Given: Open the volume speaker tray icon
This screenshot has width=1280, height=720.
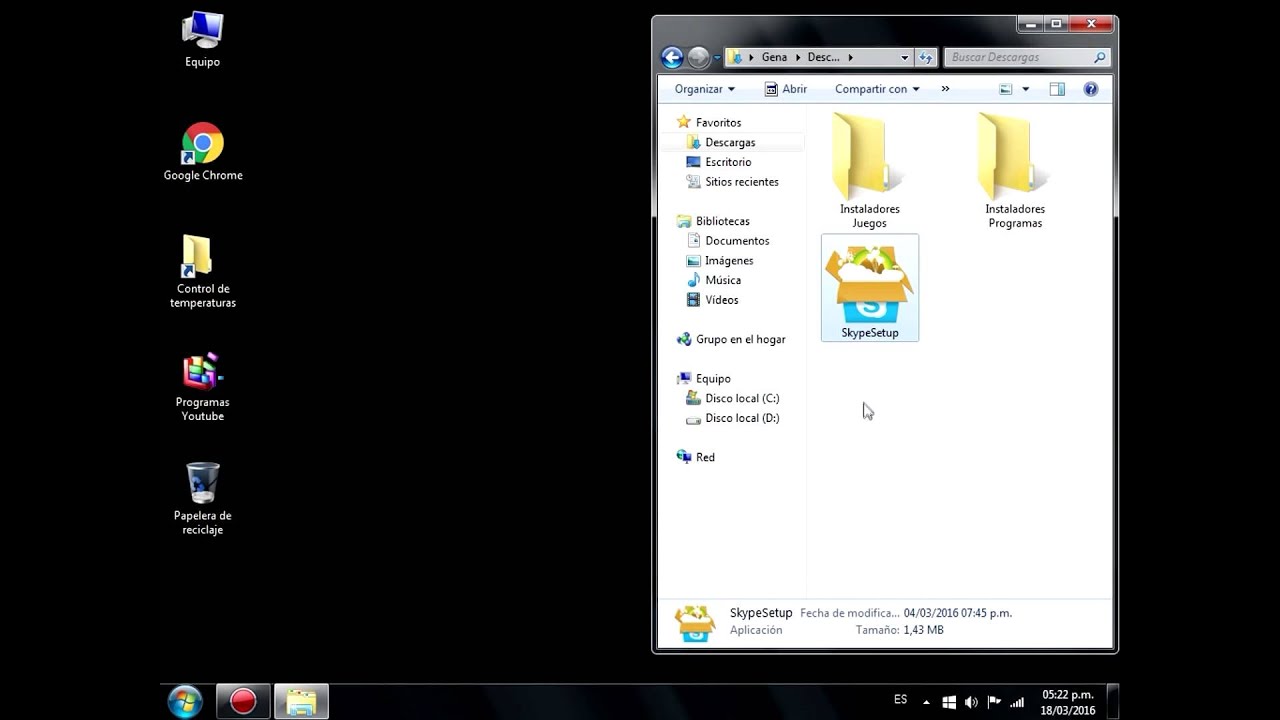Looking at the screenshot, I should [x=971, y=702].
